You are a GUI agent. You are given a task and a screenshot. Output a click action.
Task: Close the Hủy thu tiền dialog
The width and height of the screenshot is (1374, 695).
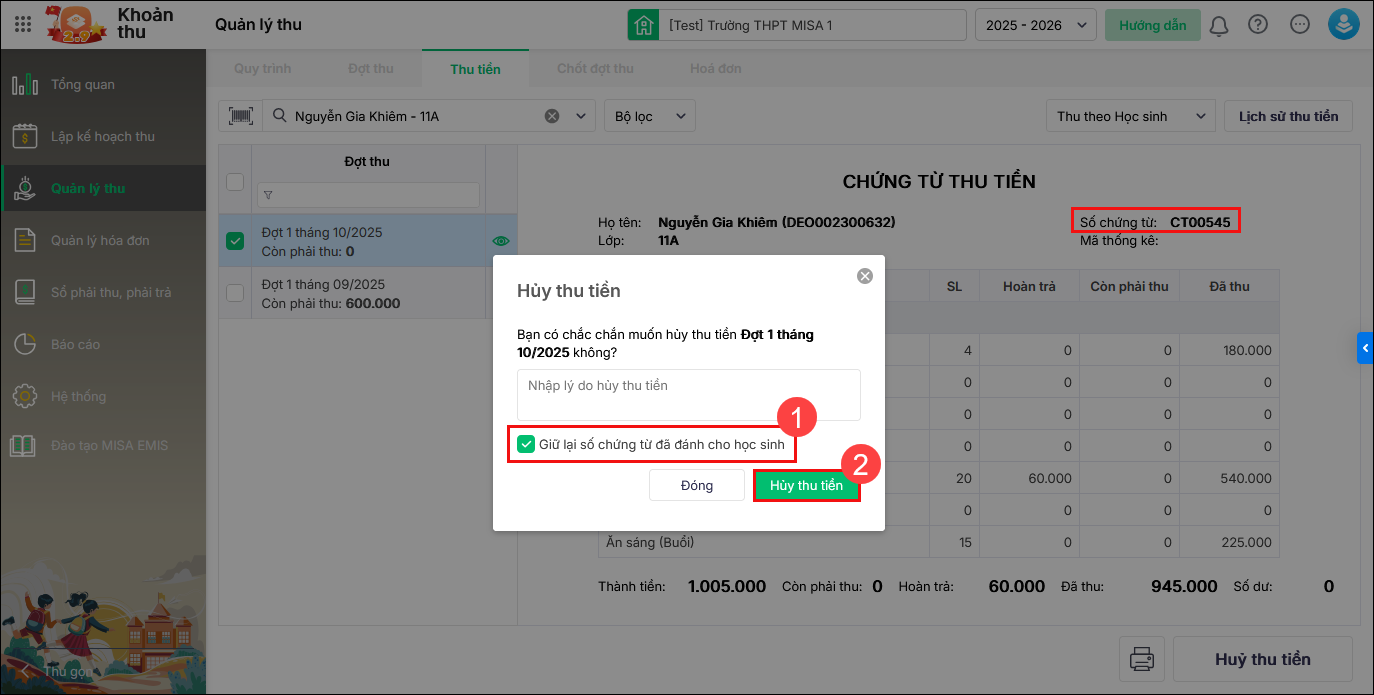[x=865, y=276]
